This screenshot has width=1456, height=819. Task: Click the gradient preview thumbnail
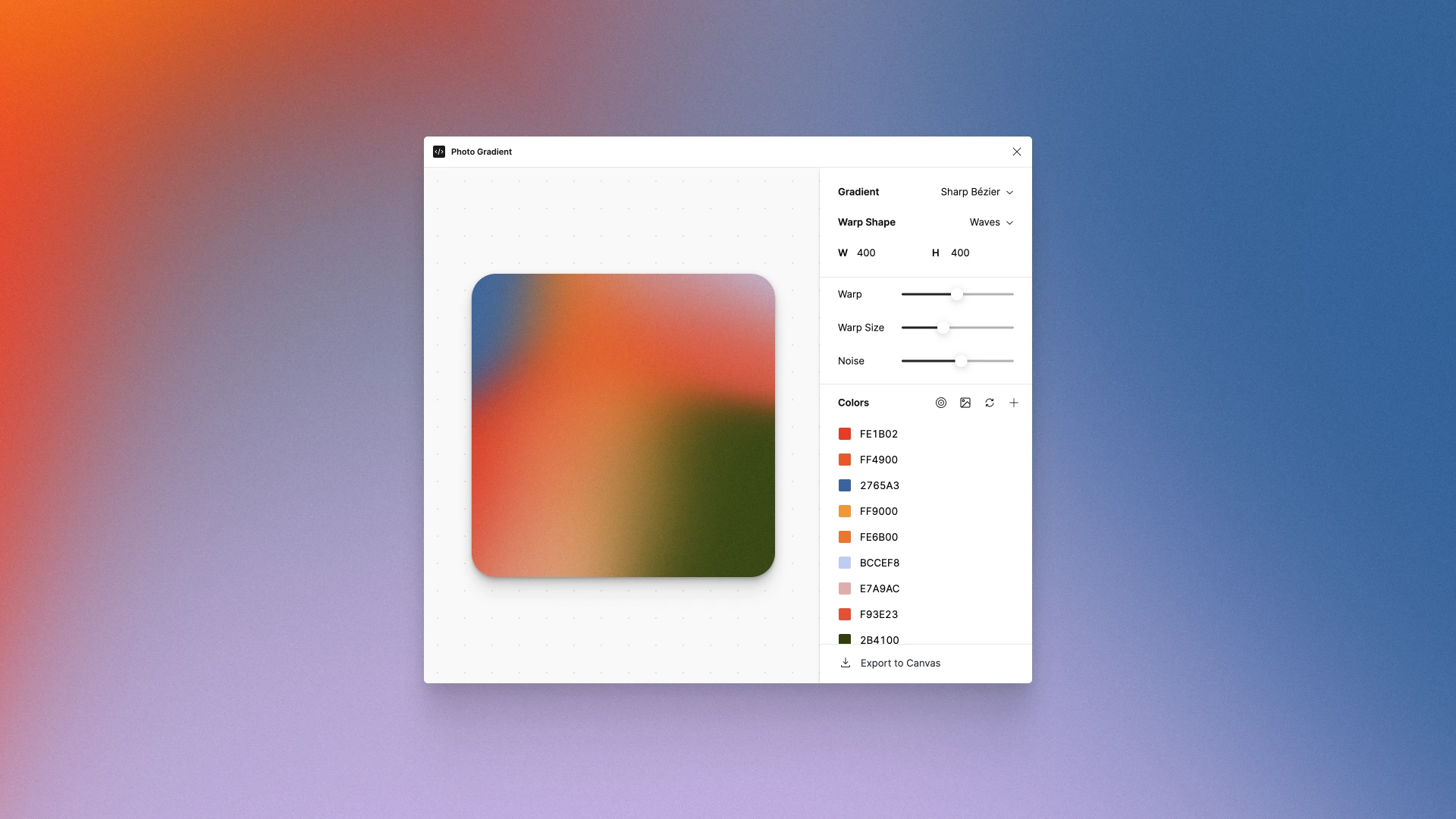click(623, 425)
